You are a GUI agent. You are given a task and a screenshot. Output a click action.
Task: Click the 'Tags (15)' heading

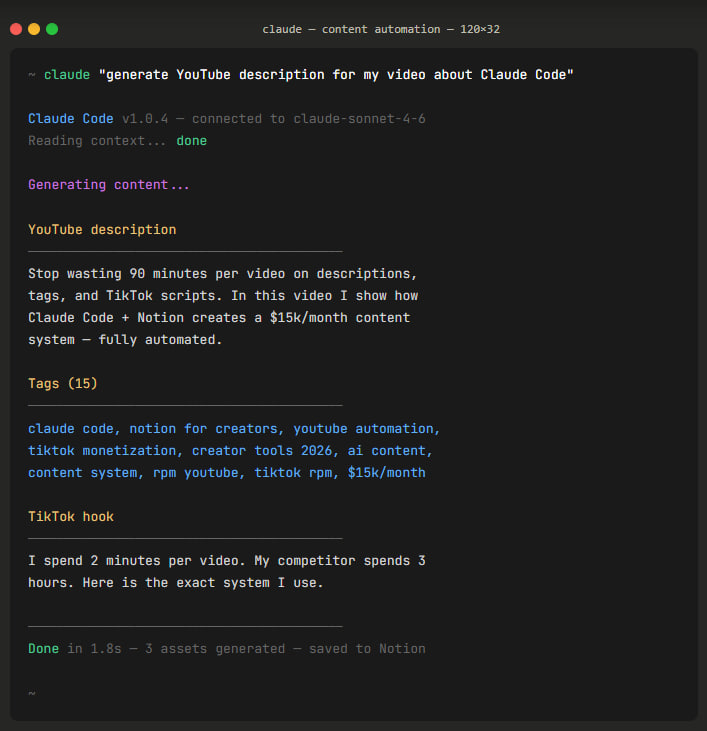(x=62, y=384)
